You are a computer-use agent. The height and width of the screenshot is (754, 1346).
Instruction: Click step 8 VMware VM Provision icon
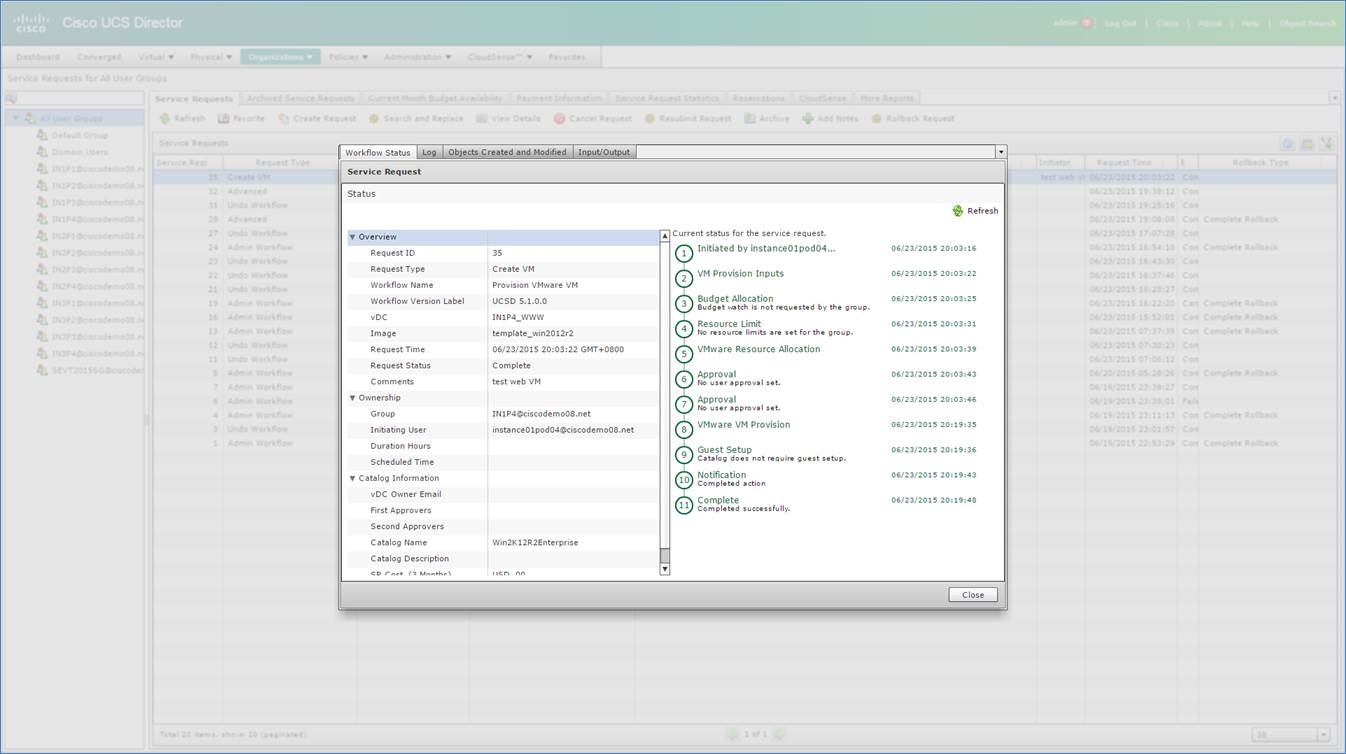[x=684, y=430]
